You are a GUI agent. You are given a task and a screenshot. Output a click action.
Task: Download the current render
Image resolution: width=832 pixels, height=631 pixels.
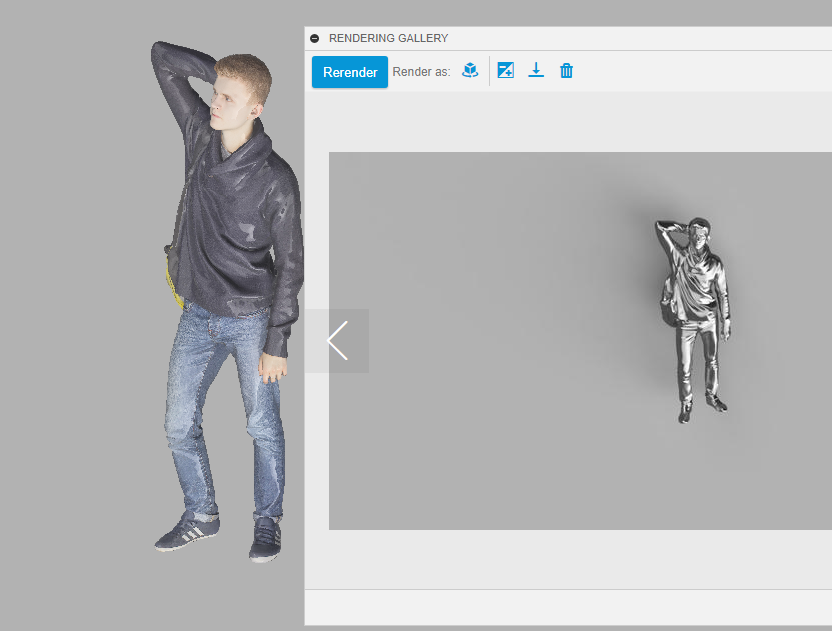tap(536, 70)
